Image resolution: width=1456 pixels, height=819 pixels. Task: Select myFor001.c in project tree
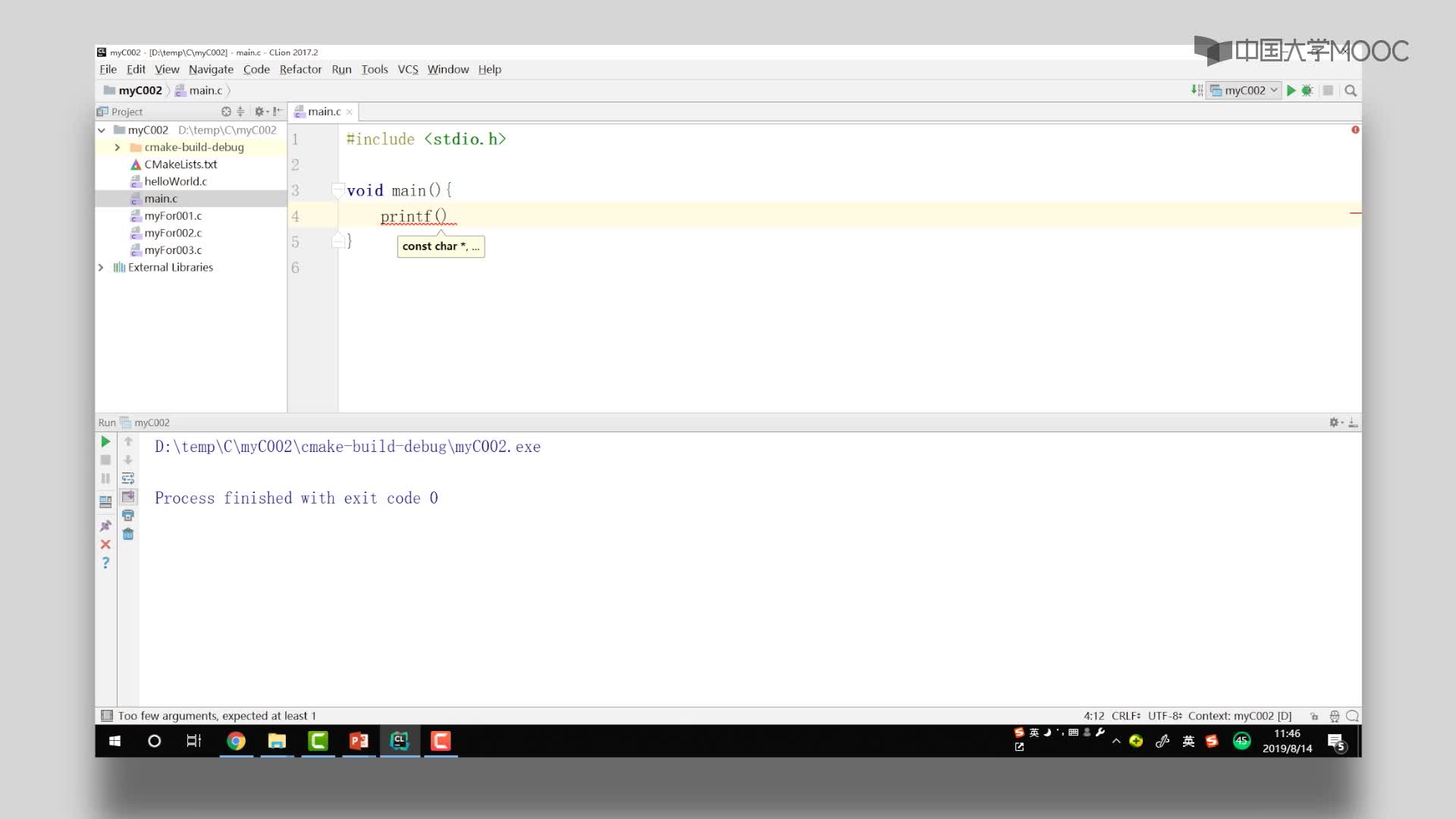[173, 216]
